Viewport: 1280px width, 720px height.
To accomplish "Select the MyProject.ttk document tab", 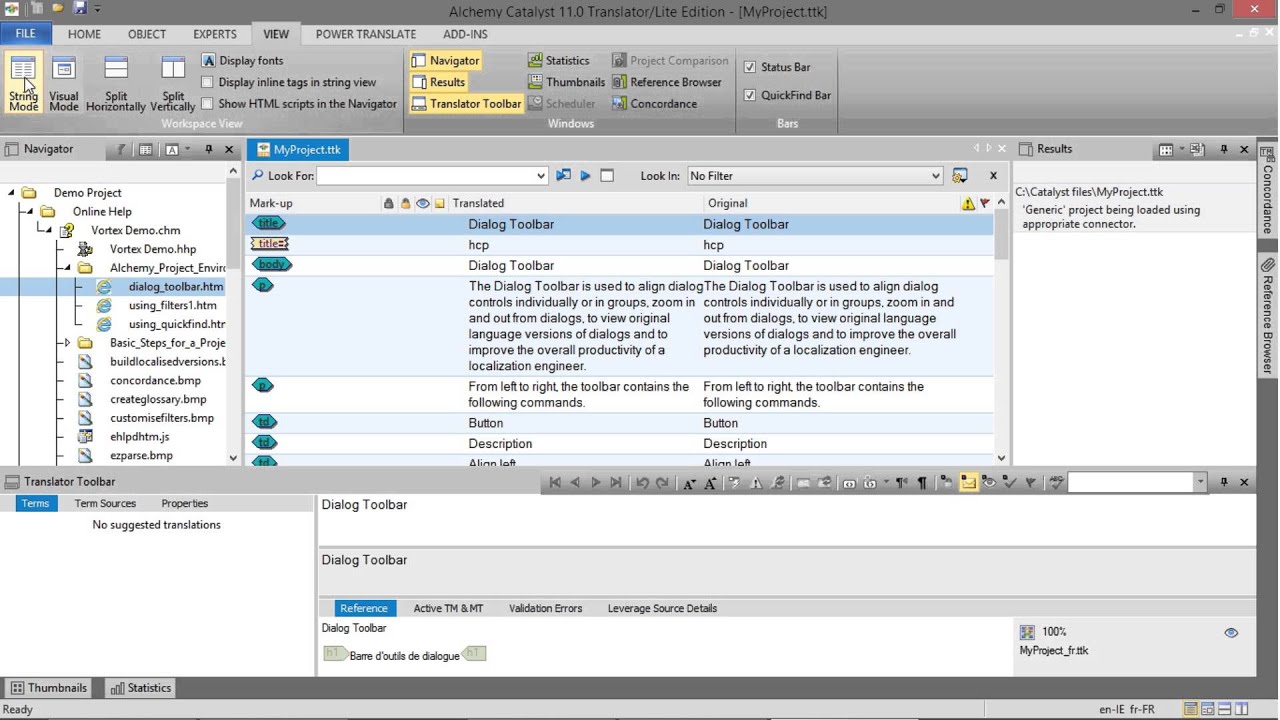I will pyautogui.click(x=298, y=150).
